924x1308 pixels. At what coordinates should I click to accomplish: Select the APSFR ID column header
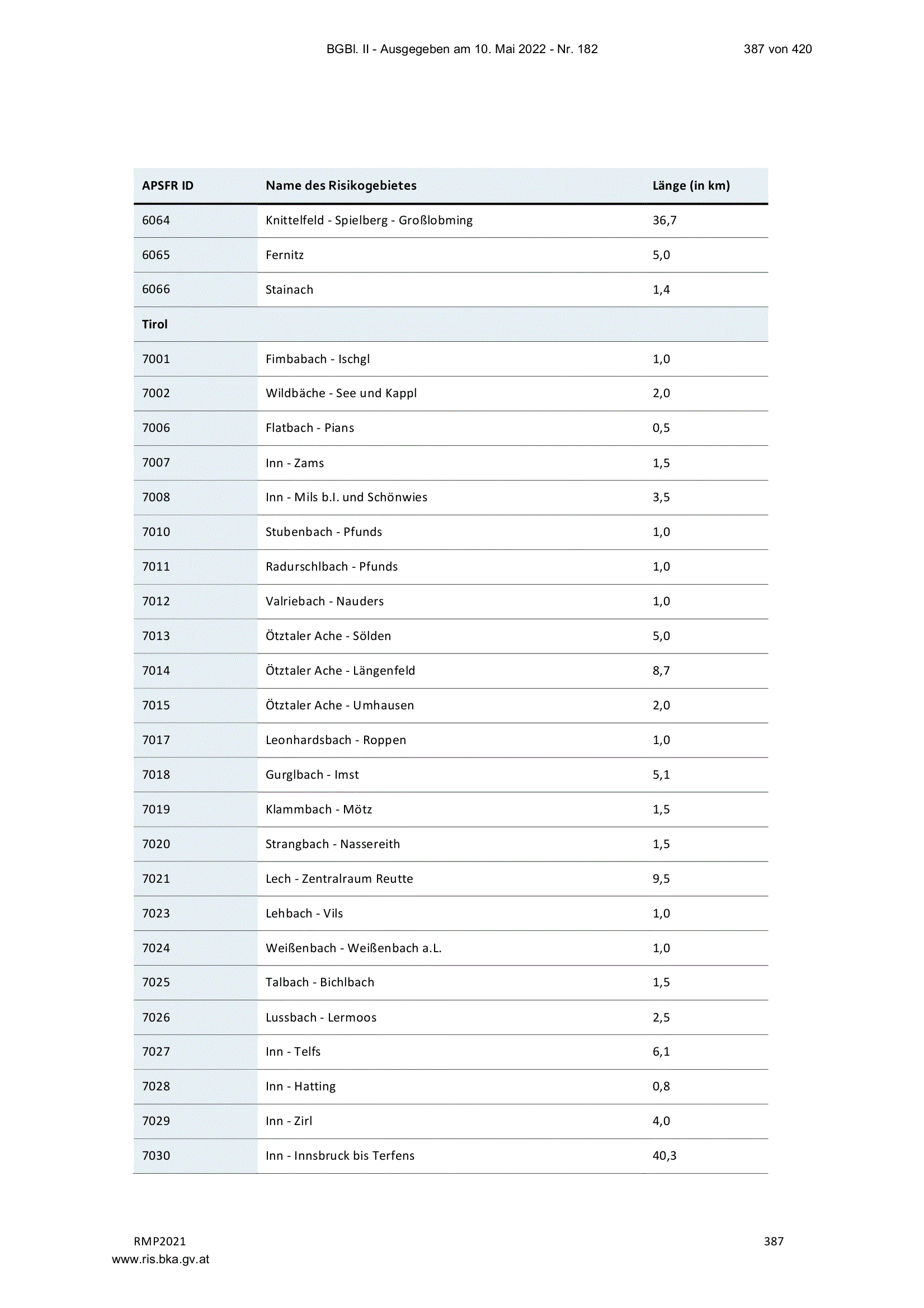(167, 186)
